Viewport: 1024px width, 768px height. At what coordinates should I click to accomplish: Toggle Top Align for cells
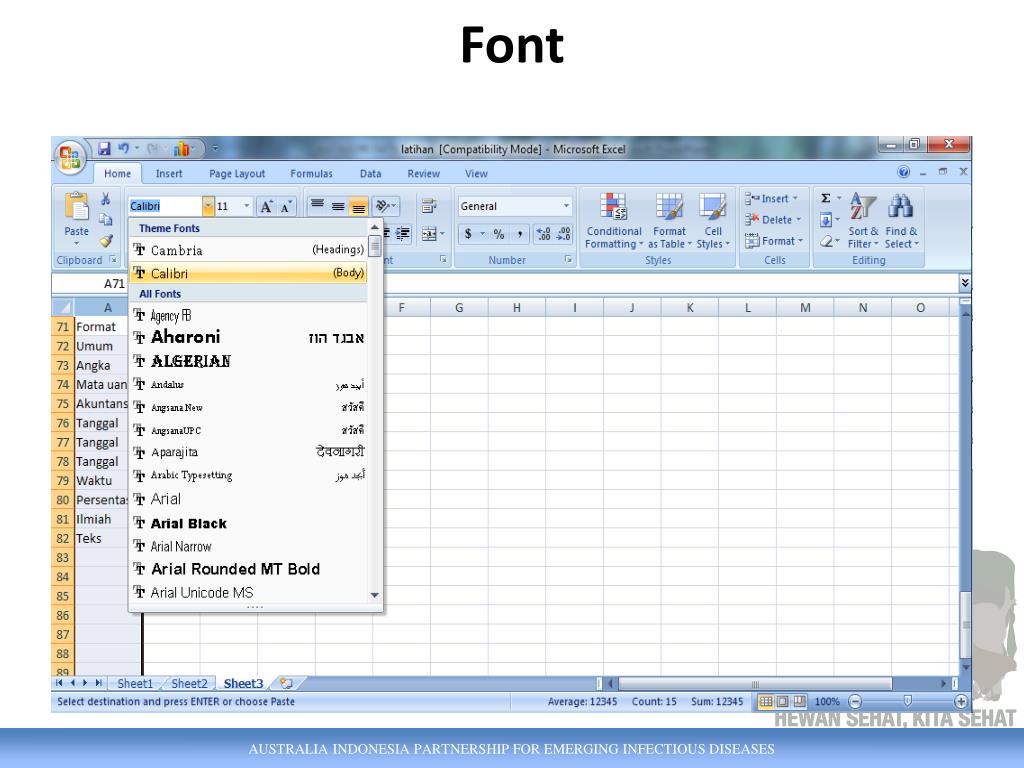coord(317,206)
